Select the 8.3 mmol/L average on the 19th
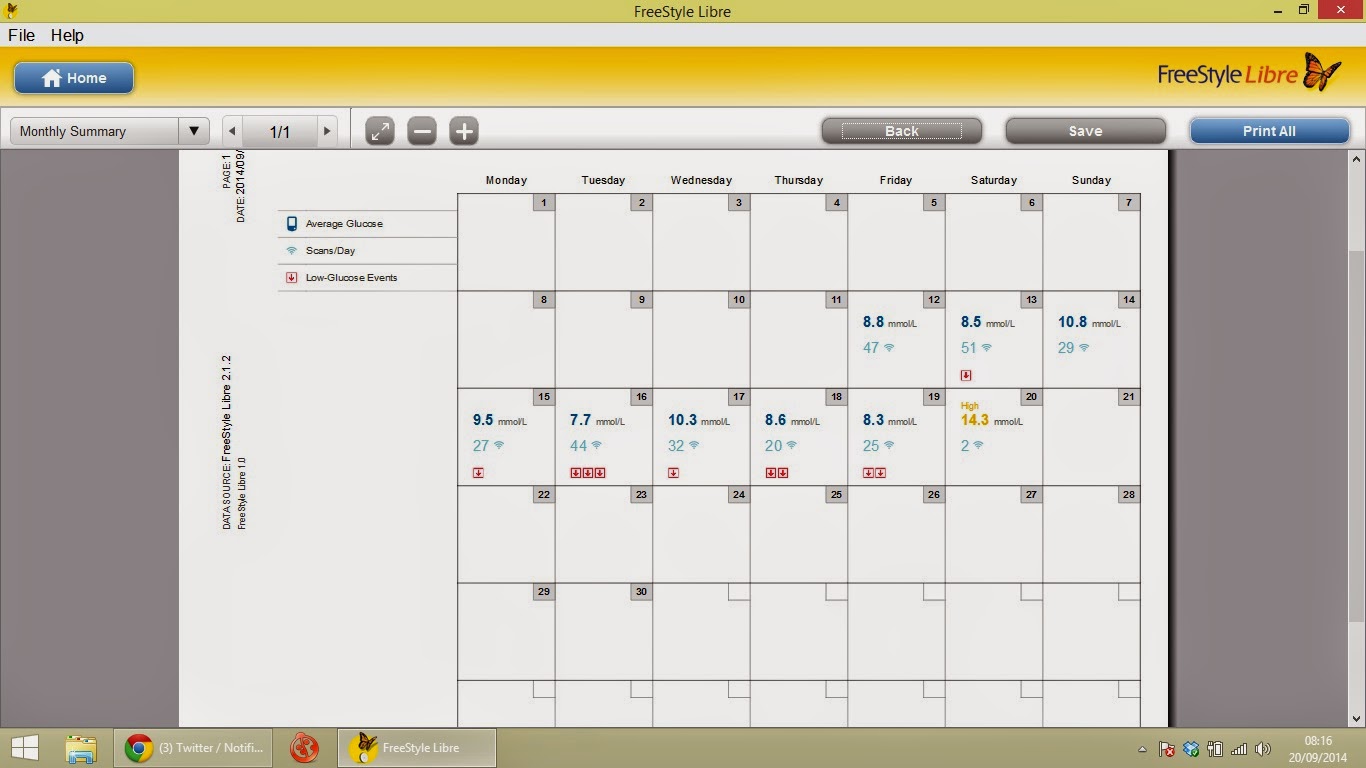The height and width of the screenshot is (768, 1366). [889, 421]
